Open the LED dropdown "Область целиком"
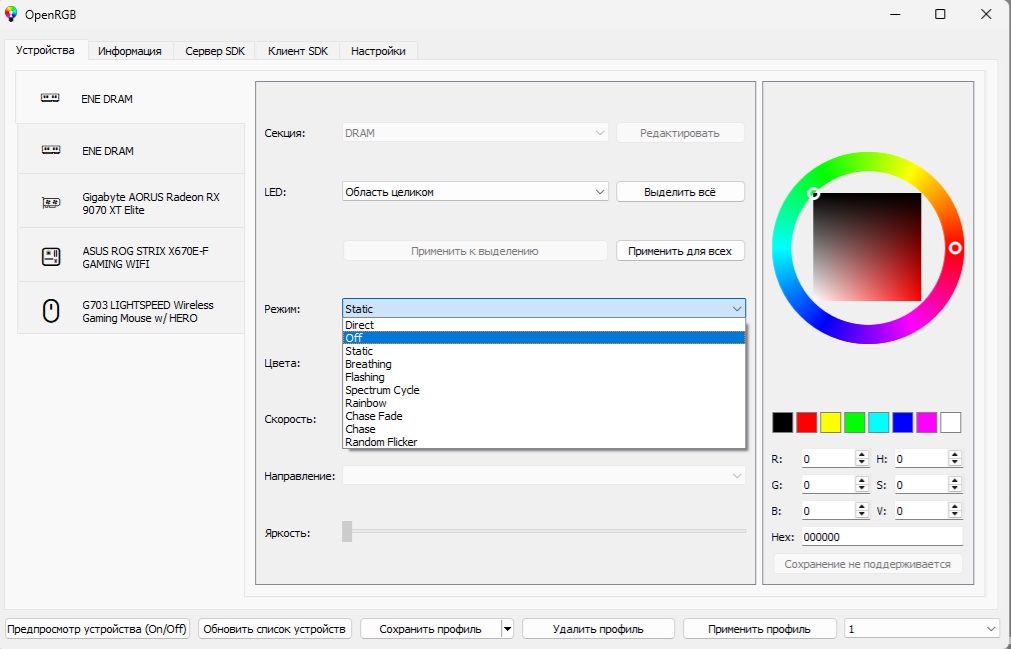1011x649 pixels. [474, 191]
